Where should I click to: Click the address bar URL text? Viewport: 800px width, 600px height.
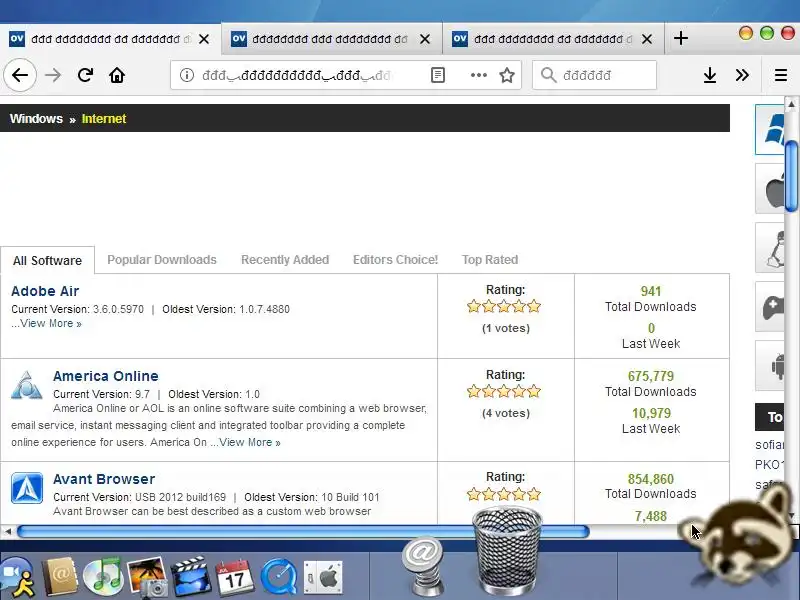click(296, 76)
